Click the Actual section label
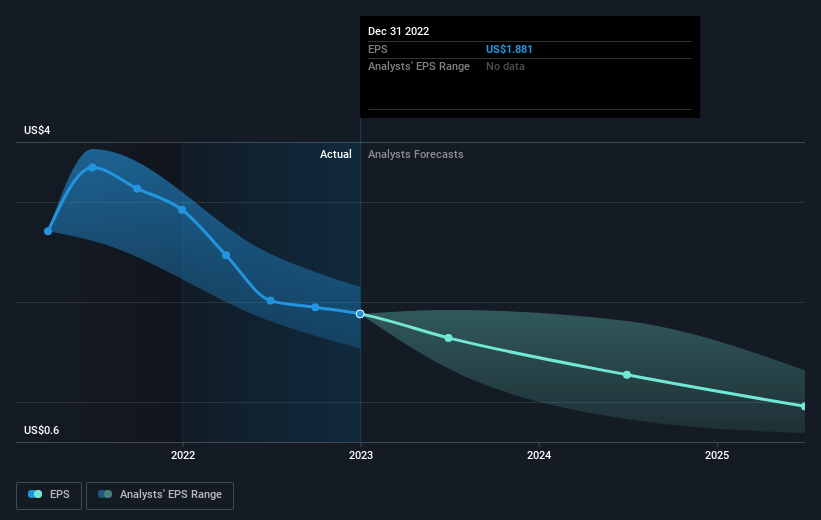Screen dimensions: 821x520 point(336,154)
